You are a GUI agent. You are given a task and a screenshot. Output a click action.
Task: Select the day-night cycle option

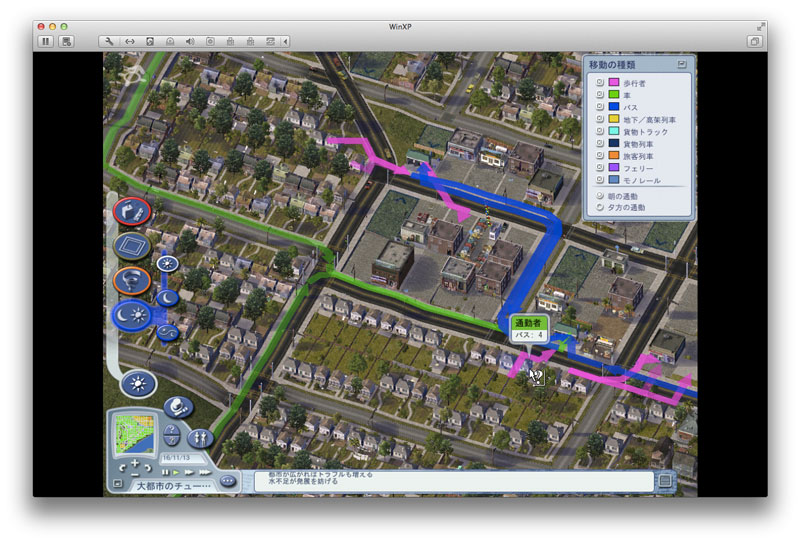[x=167, y=333]
